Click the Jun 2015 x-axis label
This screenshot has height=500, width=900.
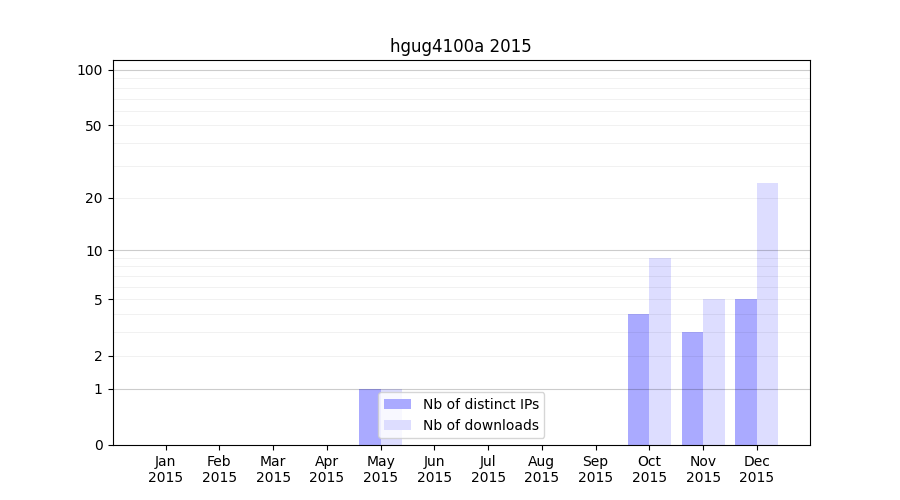[x=434, y=469]
